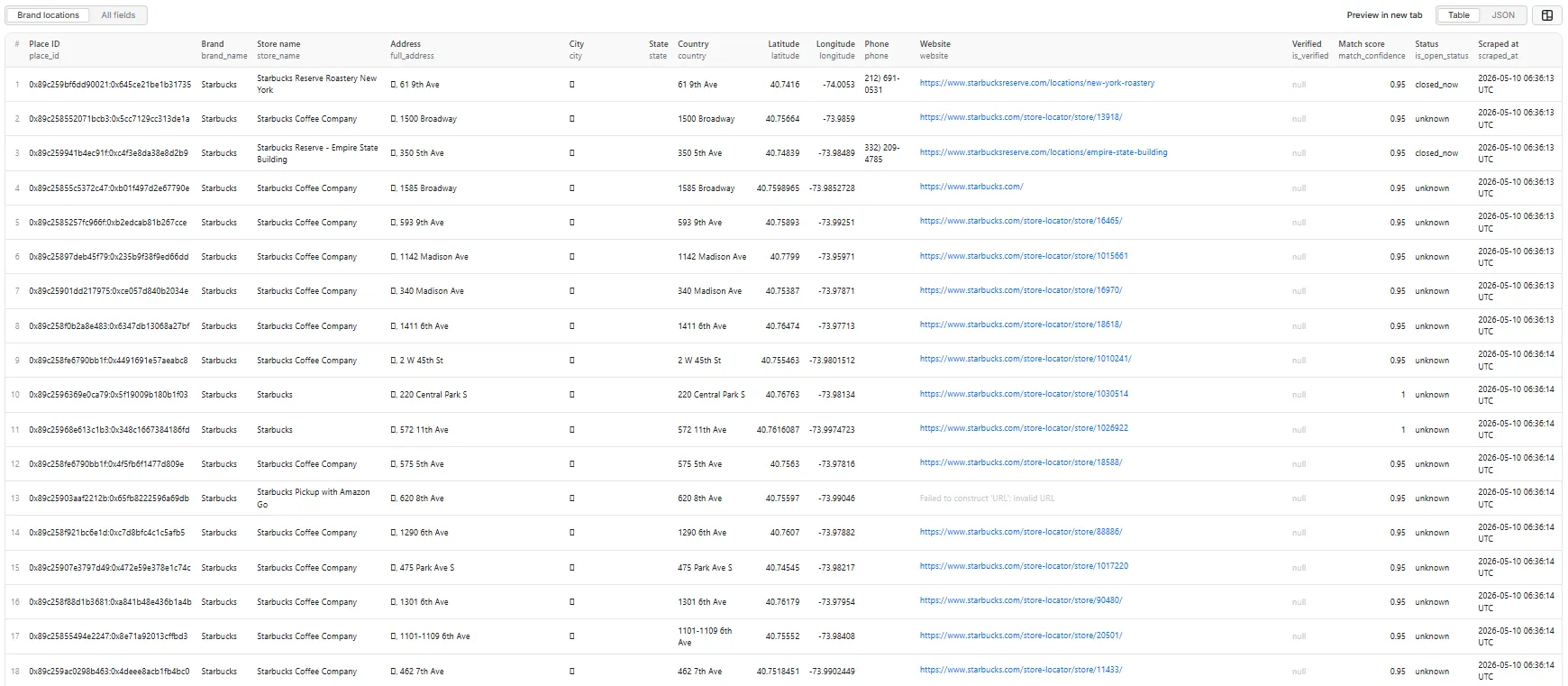Viewport: 1568px width, 686px height.
Task: Click the phone cell 212) 691-0531
Action: point(882,84)
